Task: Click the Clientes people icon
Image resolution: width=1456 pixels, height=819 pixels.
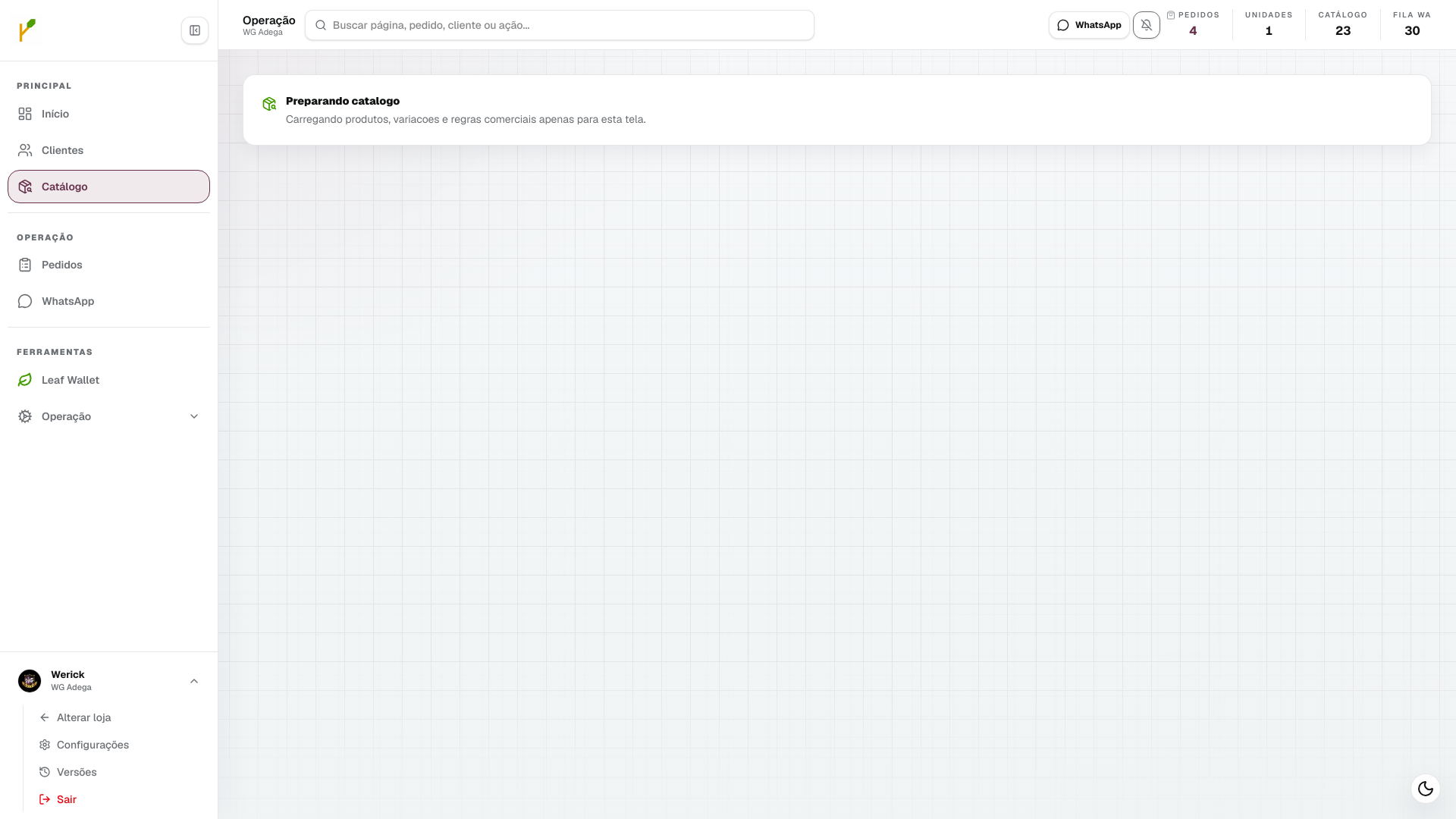Action: (25, 150)
